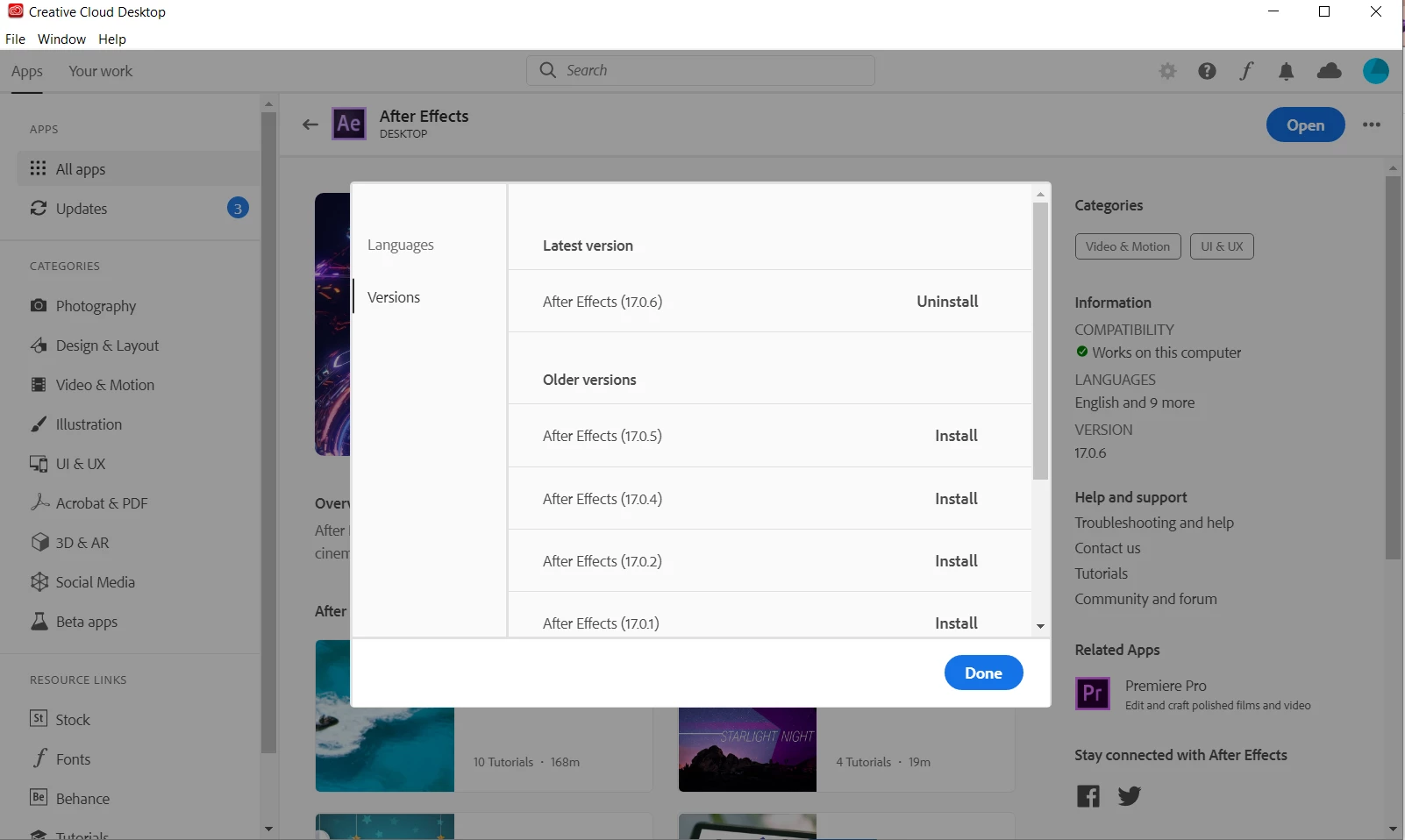Open the File menu

15,39
